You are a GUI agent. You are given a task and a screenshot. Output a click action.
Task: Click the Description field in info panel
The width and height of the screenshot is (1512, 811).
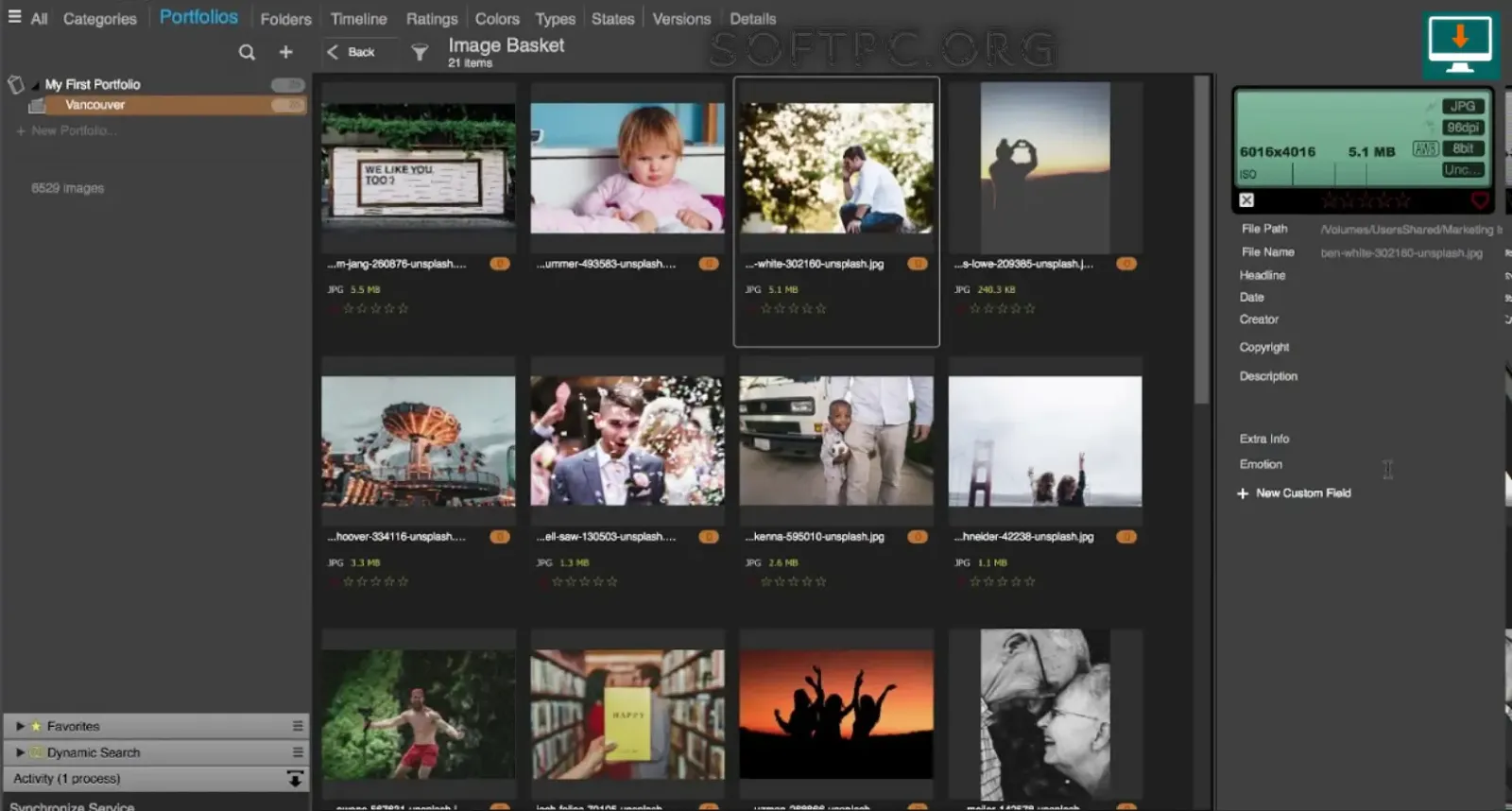pos(1268,376)
